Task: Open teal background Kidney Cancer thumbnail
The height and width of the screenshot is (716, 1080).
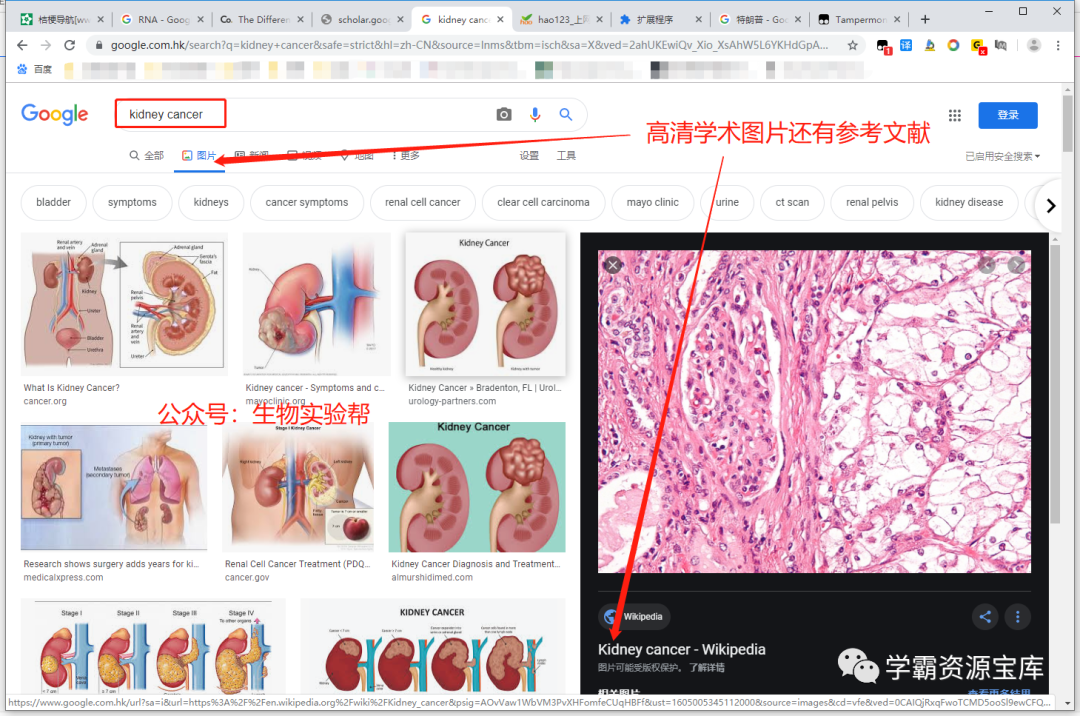Action: [477, 487]
